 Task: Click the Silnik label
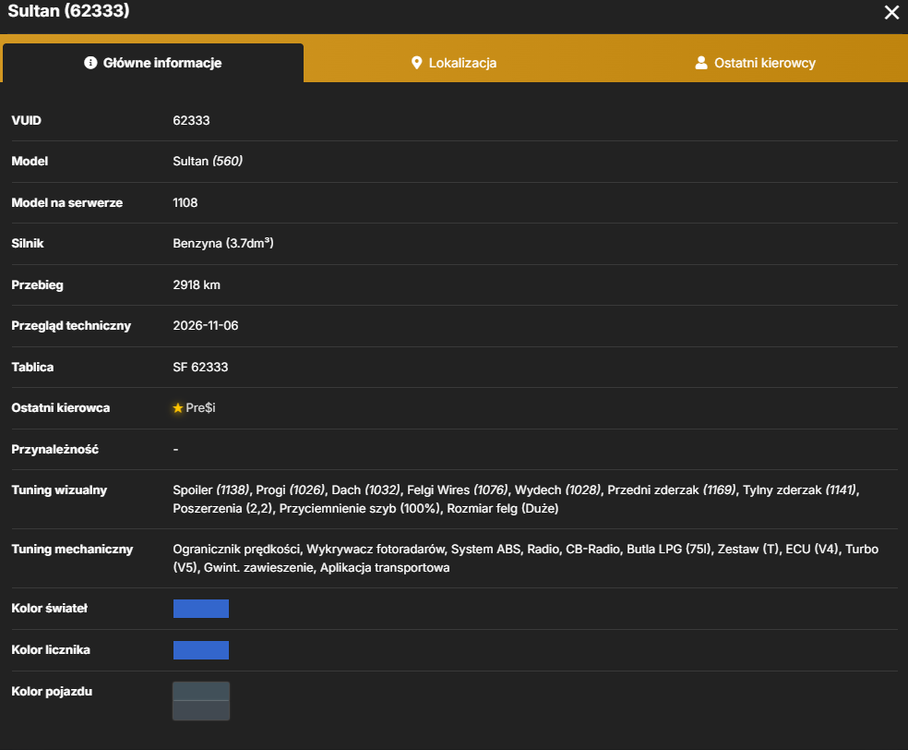click(x=28, y=243)
